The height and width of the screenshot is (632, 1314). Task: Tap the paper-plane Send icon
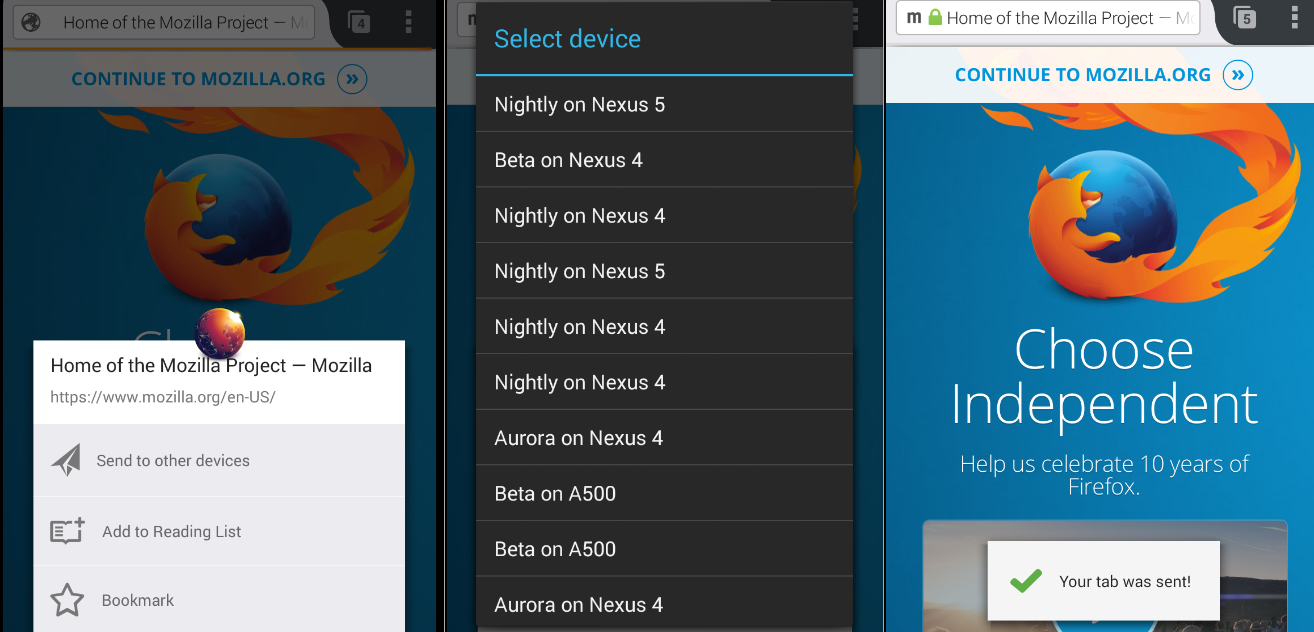click(66, 460)
